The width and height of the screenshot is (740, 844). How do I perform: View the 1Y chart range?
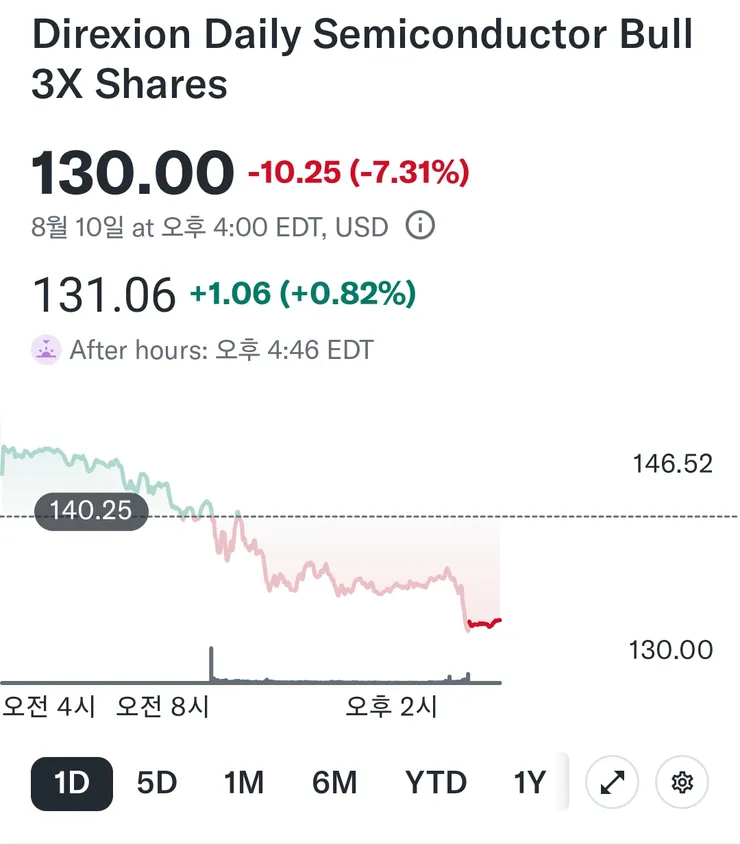click(x=530, y=783)
